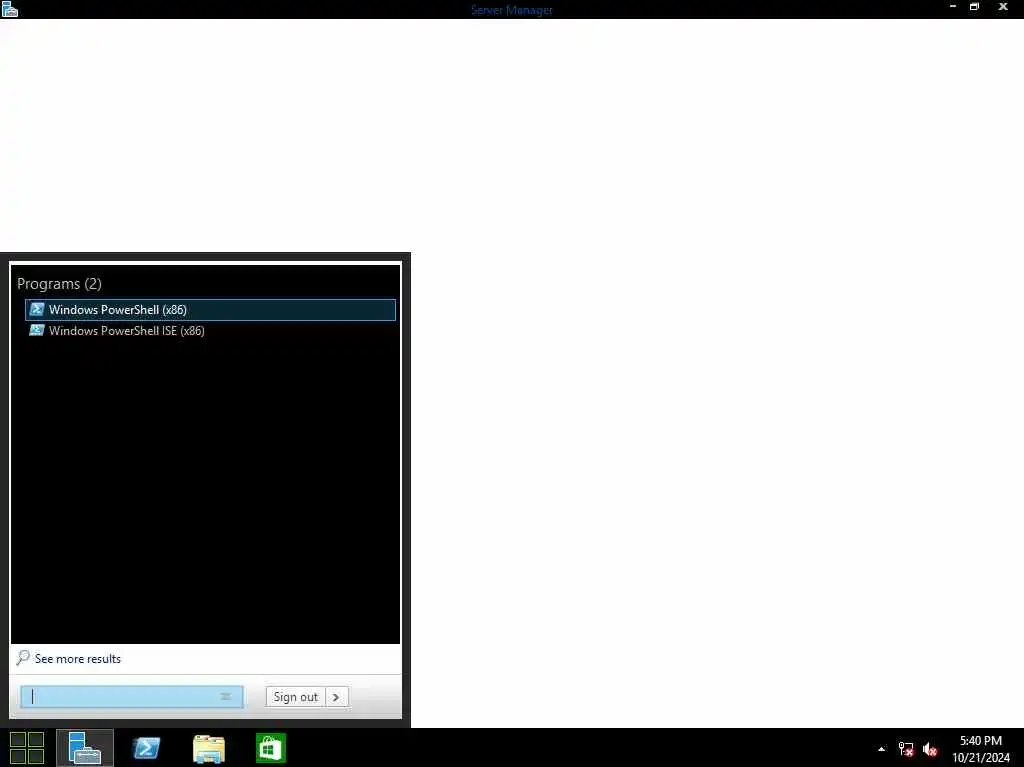The image size is (1024, 767).
Task: Click the network status tray icon
Action: point(906,749)
